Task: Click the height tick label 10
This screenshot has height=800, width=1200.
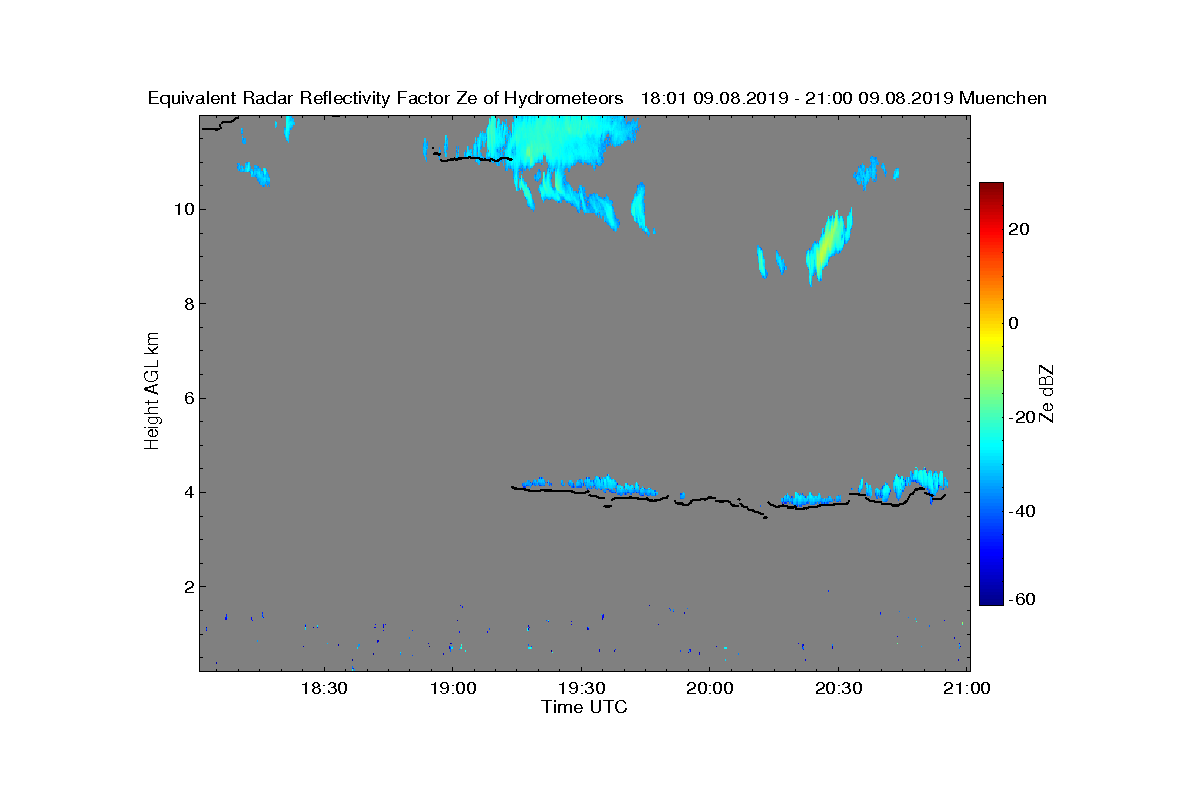Action: click(x=183, y=209)
